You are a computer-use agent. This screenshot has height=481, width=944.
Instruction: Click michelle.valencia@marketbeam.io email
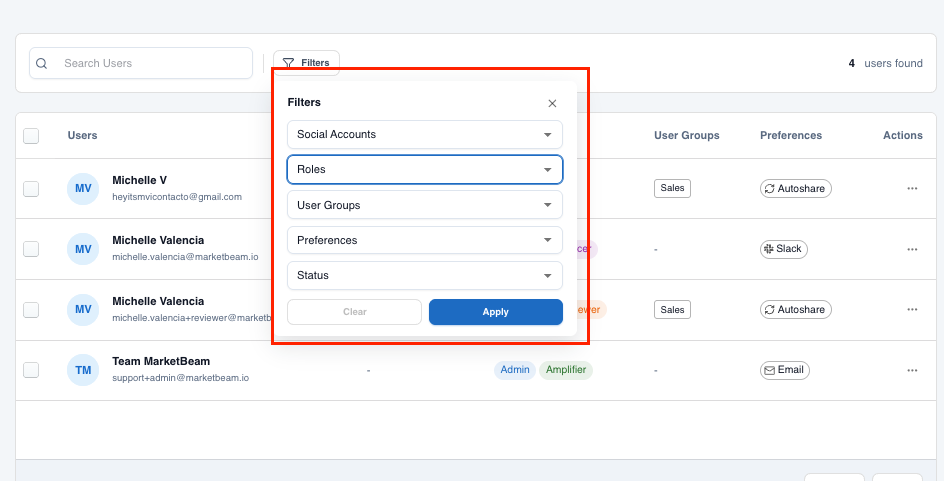(x=185, y=257)
